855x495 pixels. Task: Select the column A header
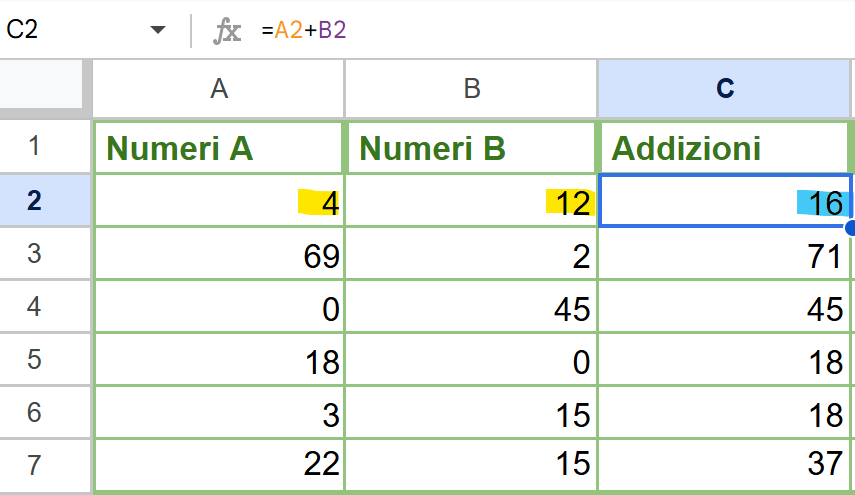coord(219,89)
